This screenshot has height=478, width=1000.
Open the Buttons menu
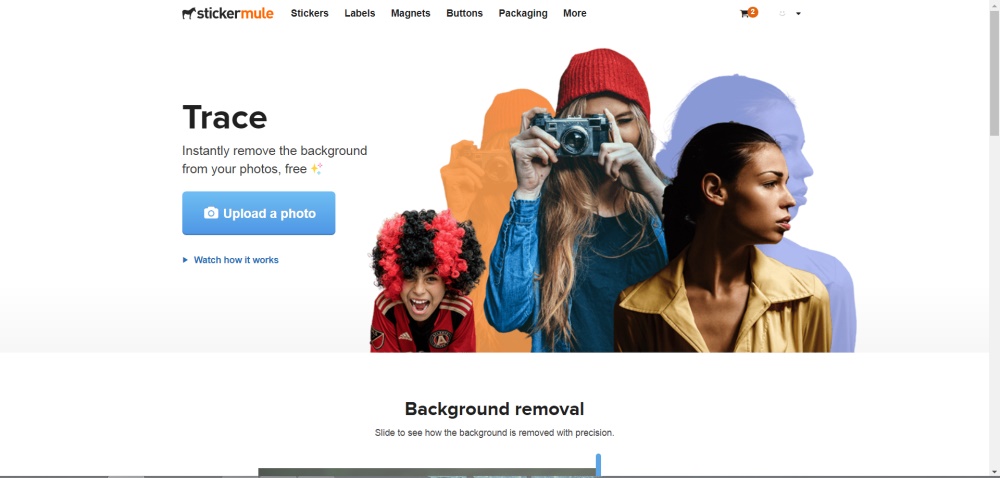pos(464,13)
